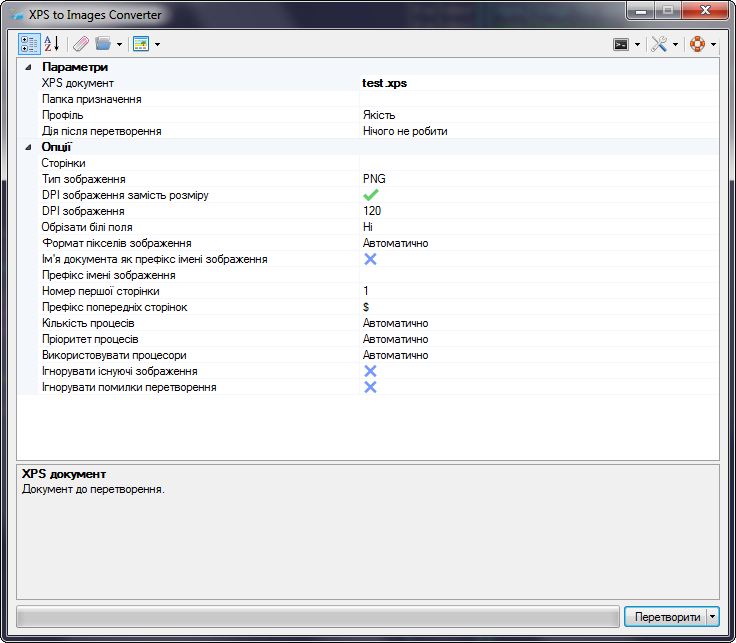Viewport: 736px width, 643px height.
Task: Click the command line console icon
Action: click(x=621, y=45)
